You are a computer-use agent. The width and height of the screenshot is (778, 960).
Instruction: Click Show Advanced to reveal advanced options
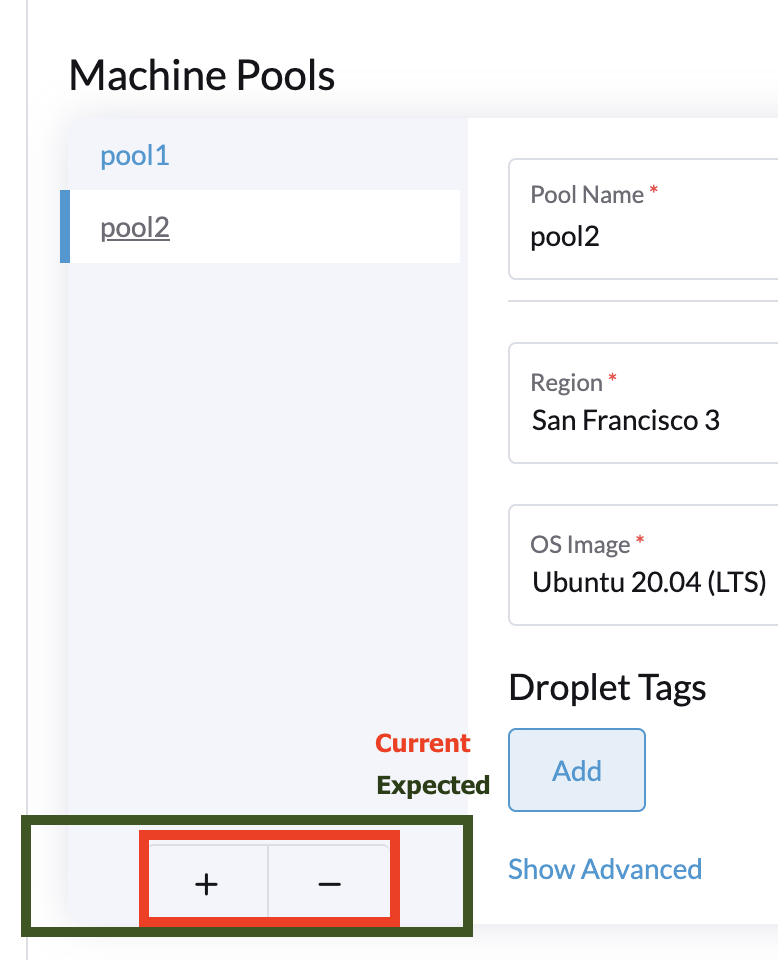point(605,869)
